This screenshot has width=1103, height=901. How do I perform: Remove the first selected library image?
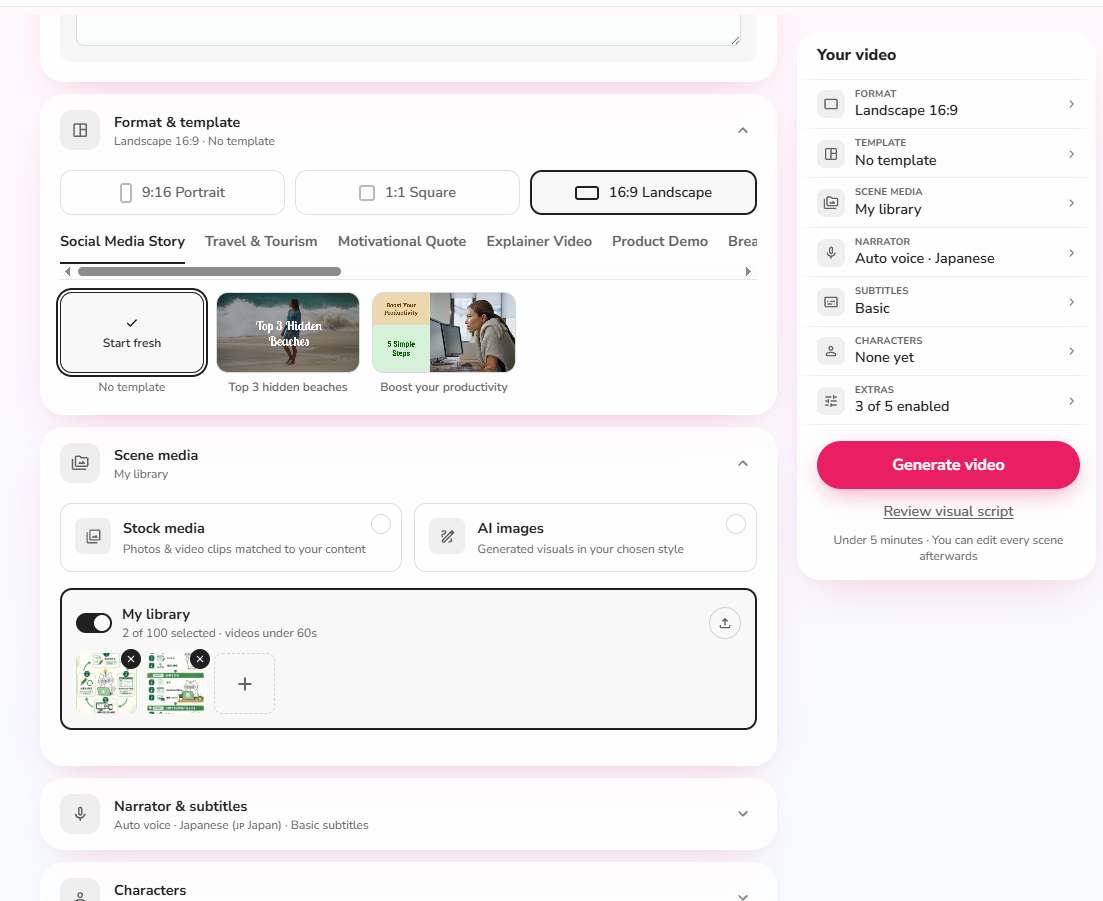coord(131,659)
